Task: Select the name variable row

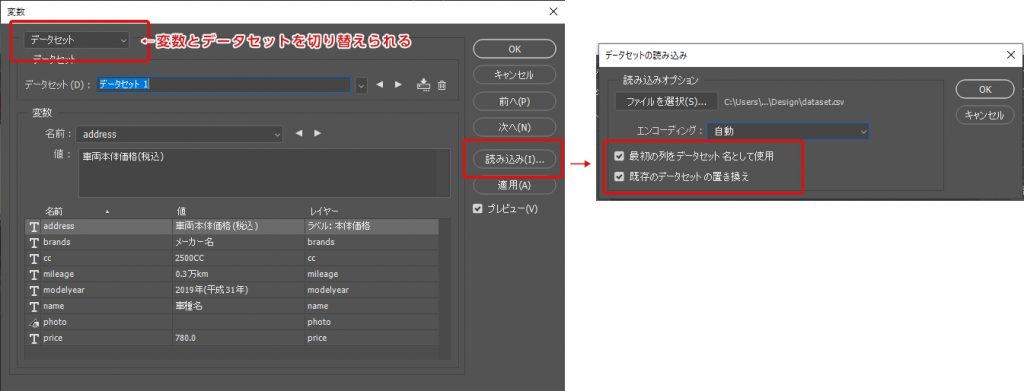Action: pos(232,305)
